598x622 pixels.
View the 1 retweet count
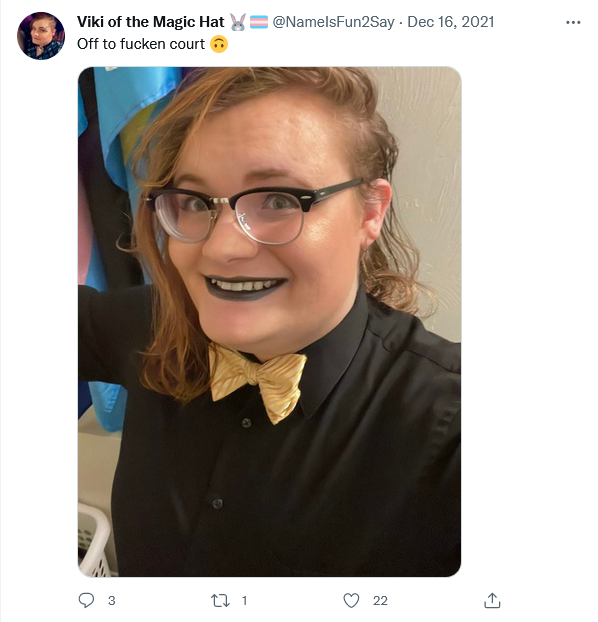[244, 601]
